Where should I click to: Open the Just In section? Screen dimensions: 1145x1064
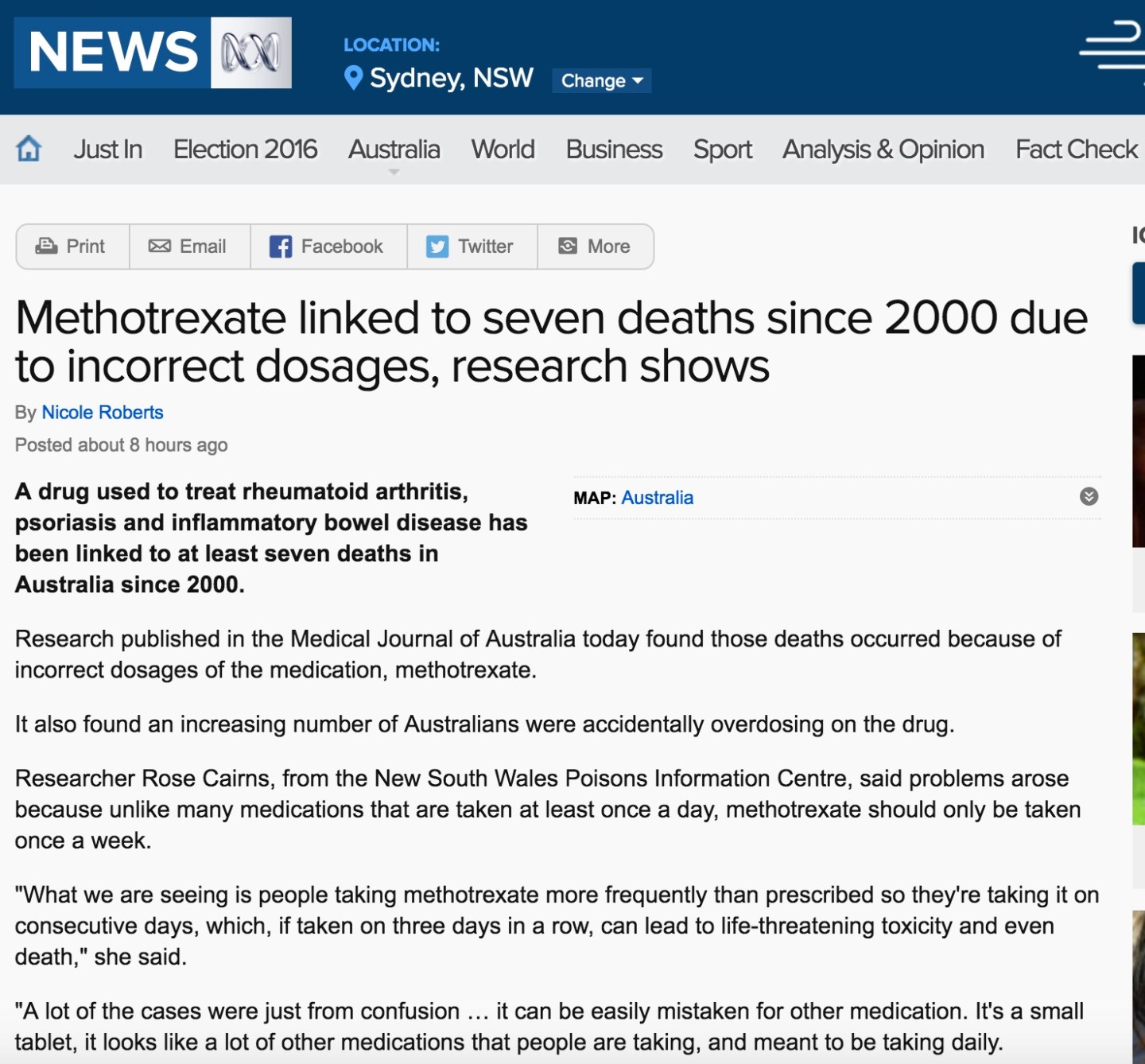click(x=108, y=150)
